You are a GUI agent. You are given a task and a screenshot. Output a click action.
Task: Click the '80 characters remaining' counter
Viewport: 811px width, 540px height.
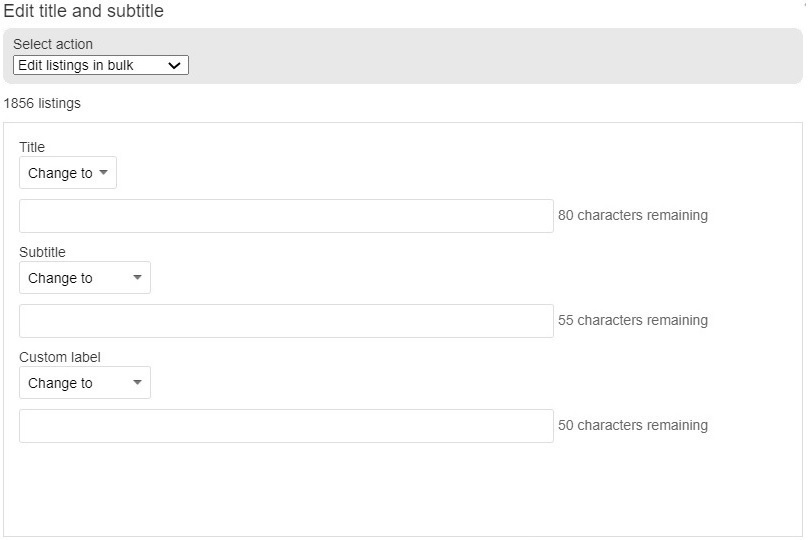[x=633, y=215]
